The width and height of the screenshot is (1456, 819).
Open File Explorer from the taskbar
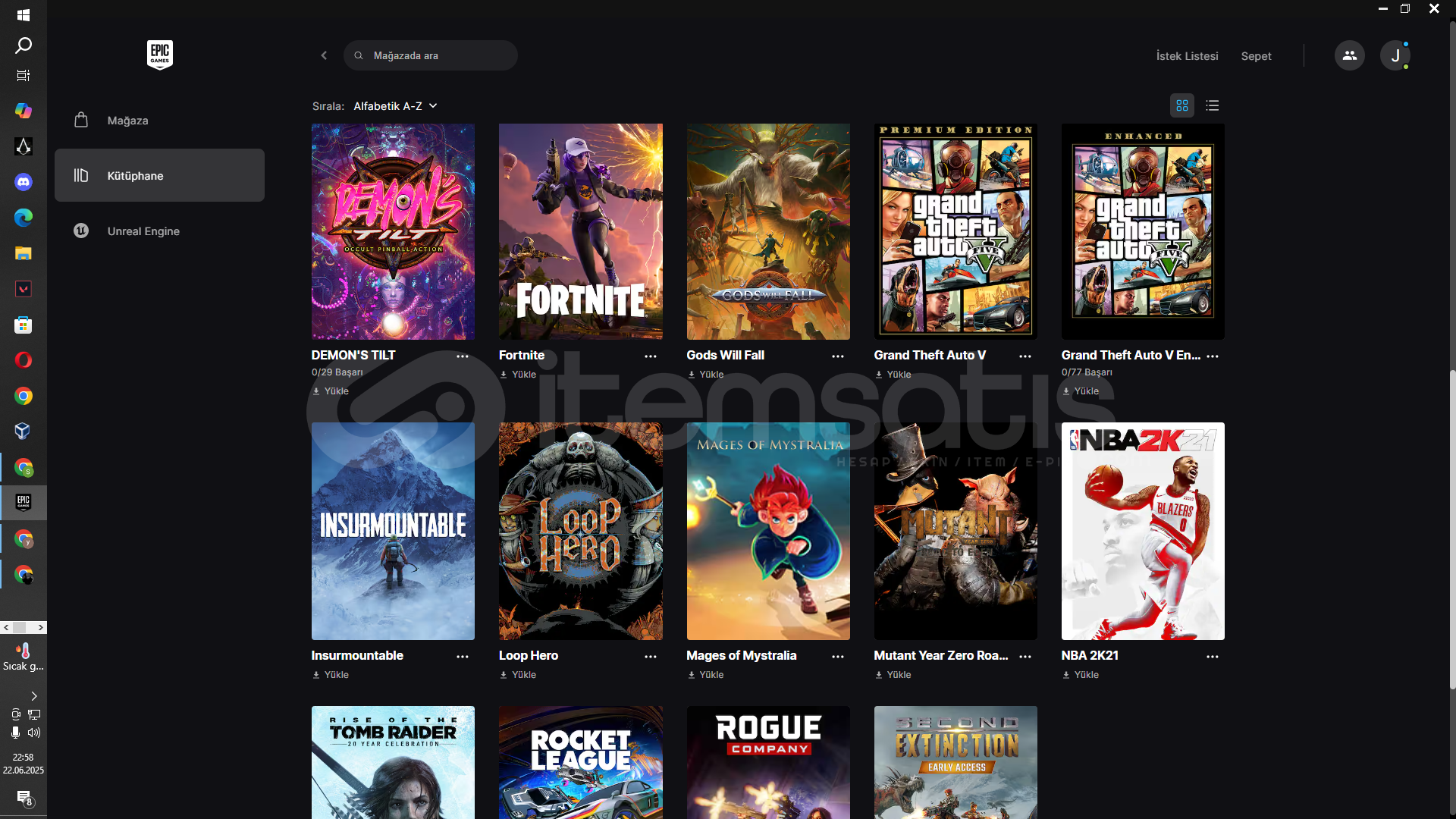pos(24,253)
